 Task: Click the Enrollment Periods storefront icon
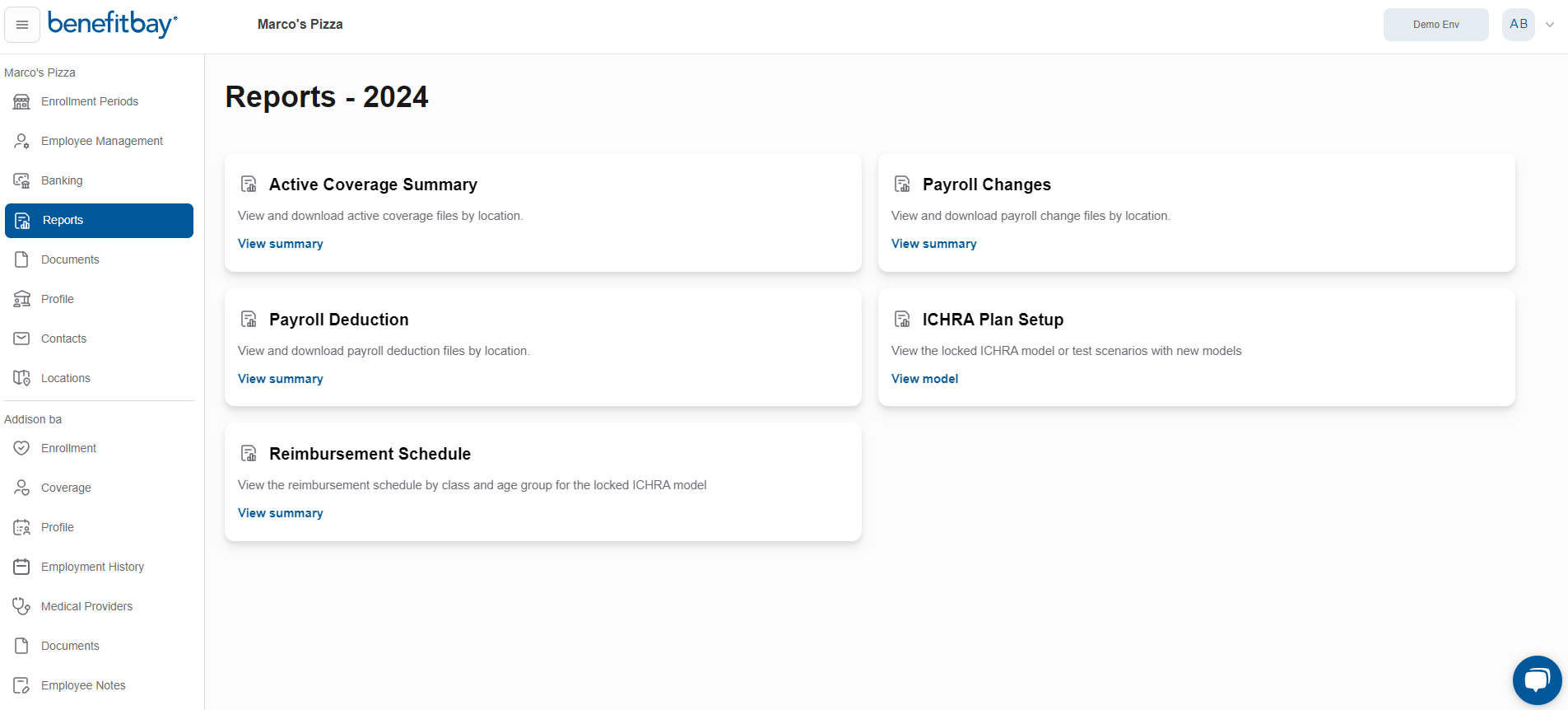click(x=21, y=101)
